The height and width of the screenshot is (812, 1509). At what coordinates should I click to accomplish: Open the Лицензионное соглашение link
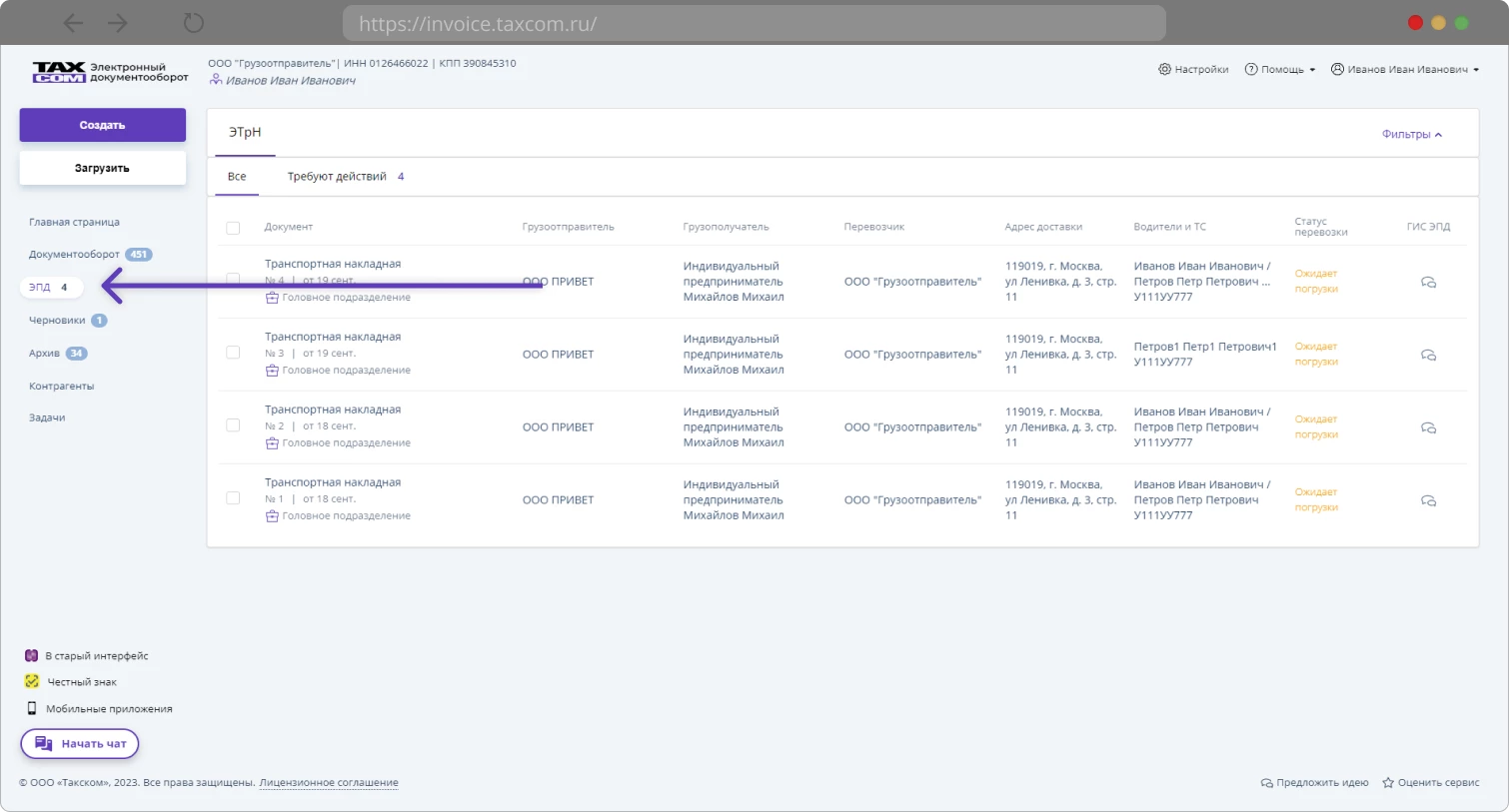[x=328, y=783]
